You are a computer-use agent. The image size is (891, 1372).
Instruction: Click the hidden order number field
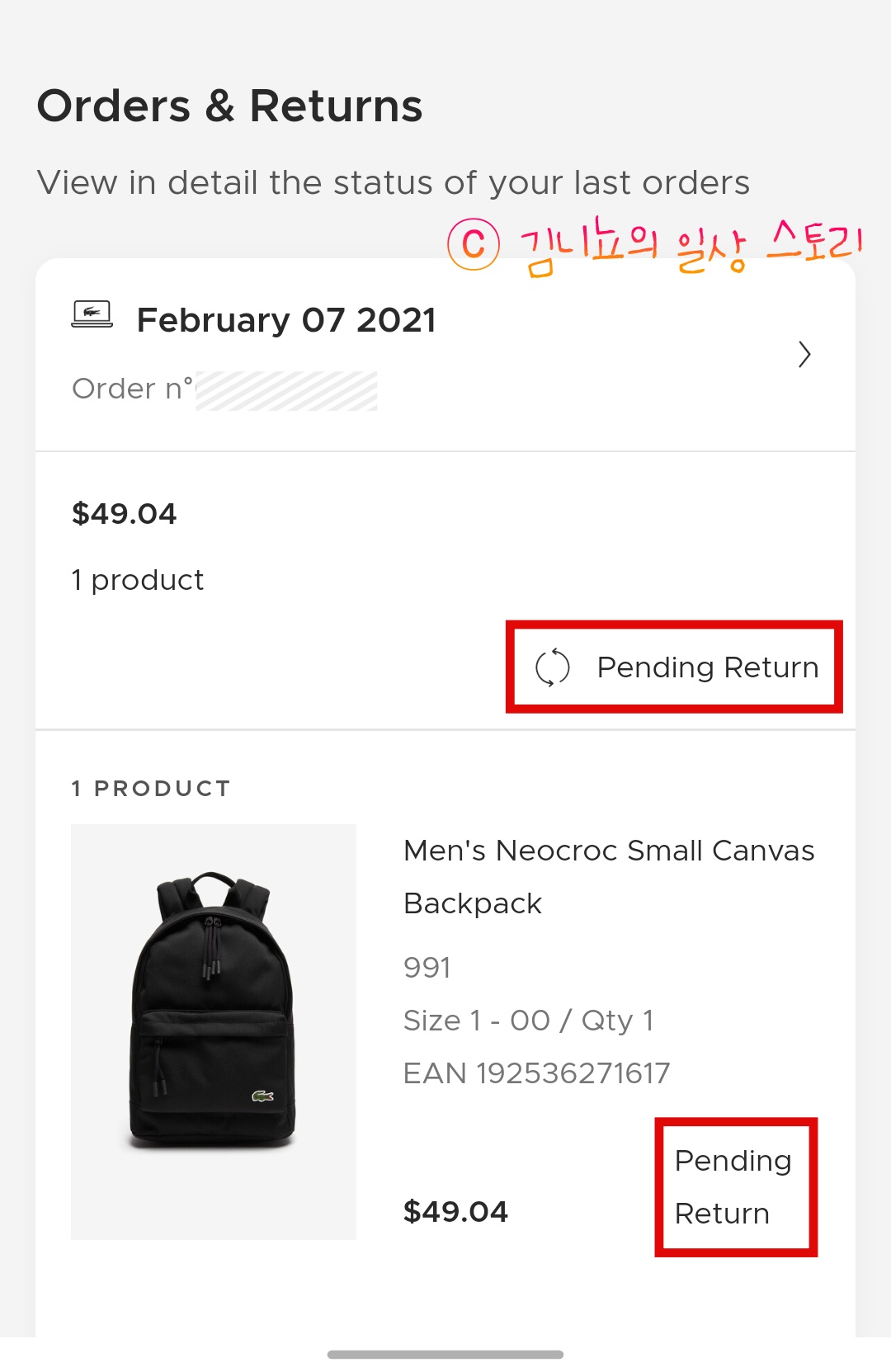287,390
